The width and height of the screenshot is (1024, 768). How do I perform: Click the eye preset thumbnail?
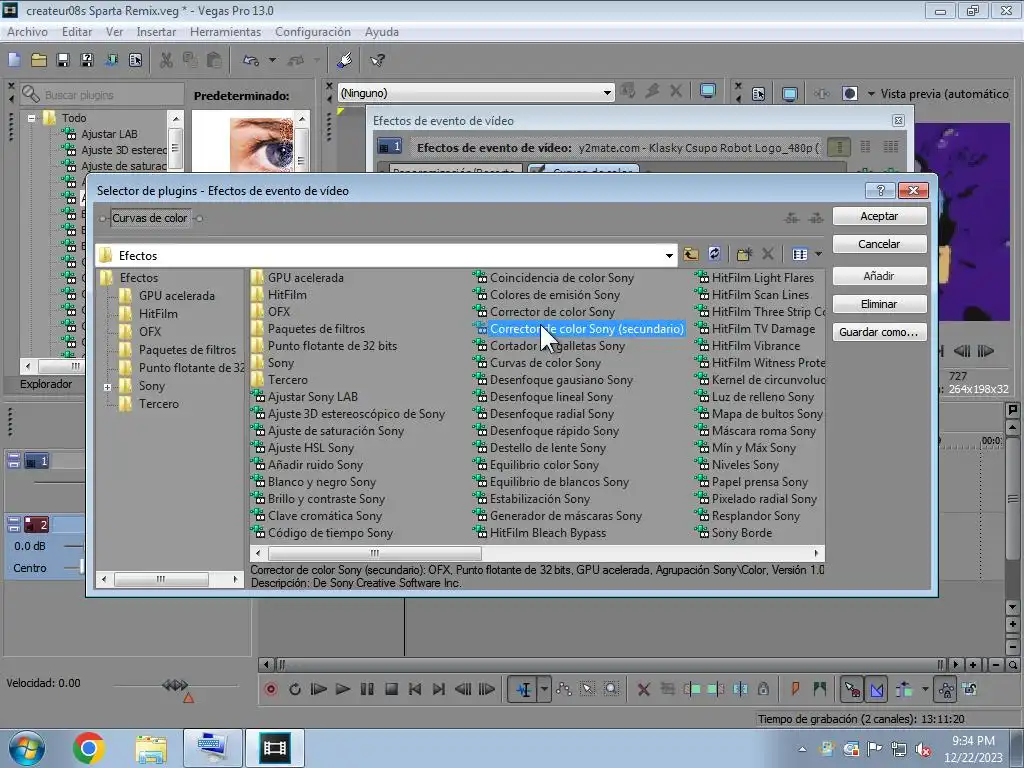(261, 144)
